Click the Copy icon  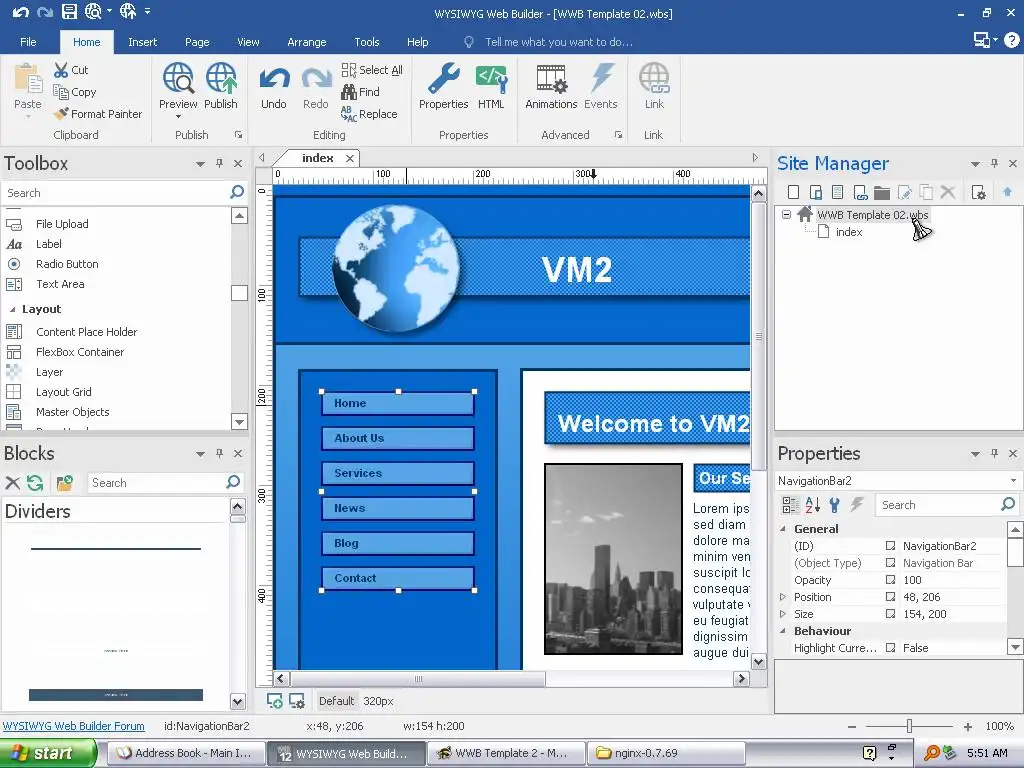(61, 92)
